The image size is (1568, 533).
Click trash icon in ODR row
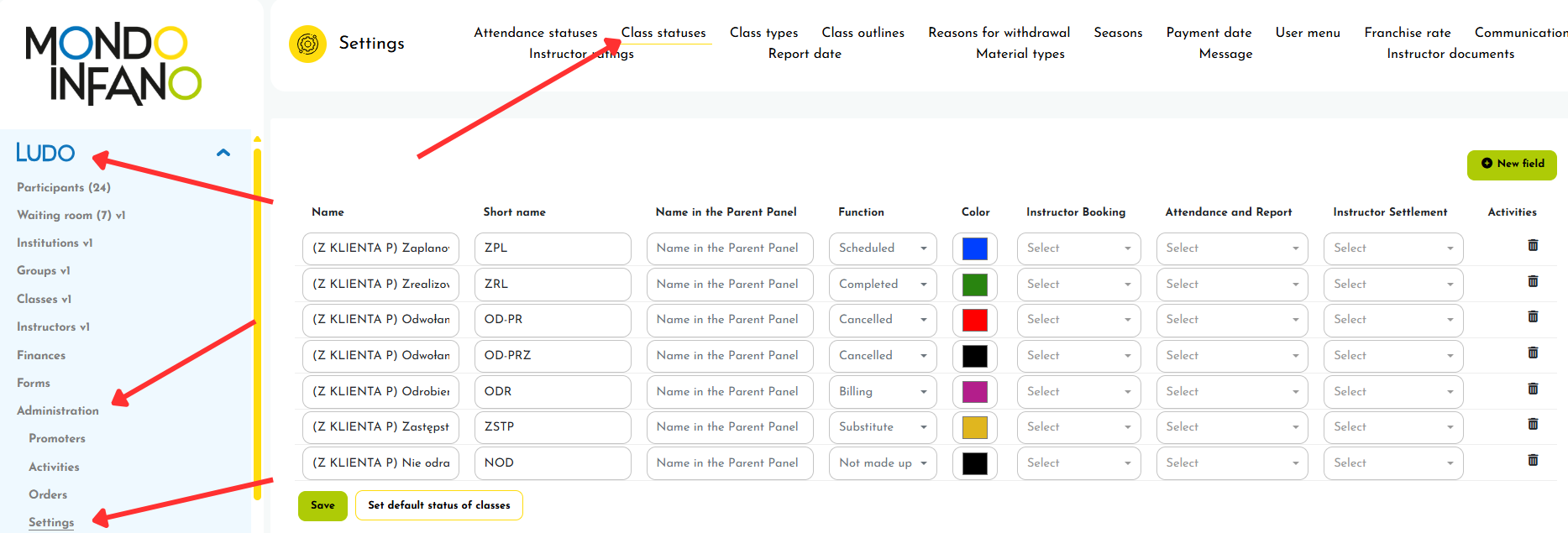(x=1532, y=389)
